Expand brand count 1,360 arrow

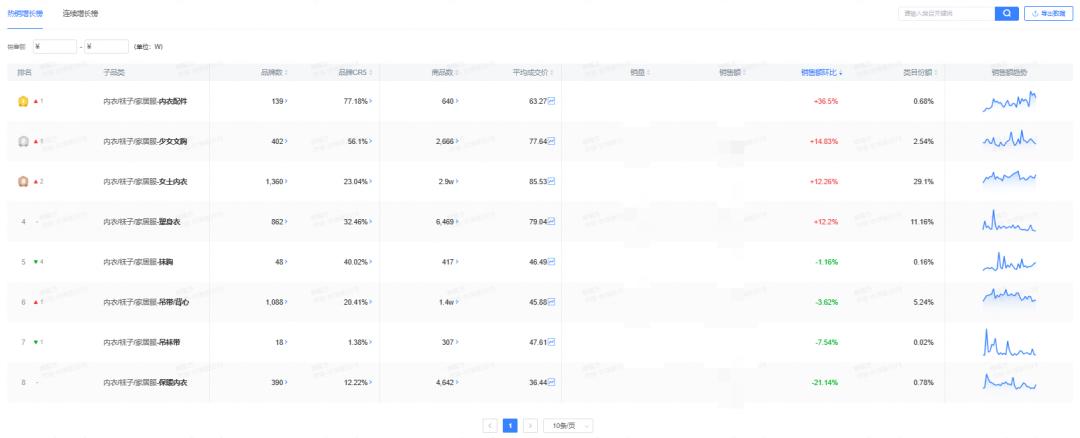click(x=287, y=182)
